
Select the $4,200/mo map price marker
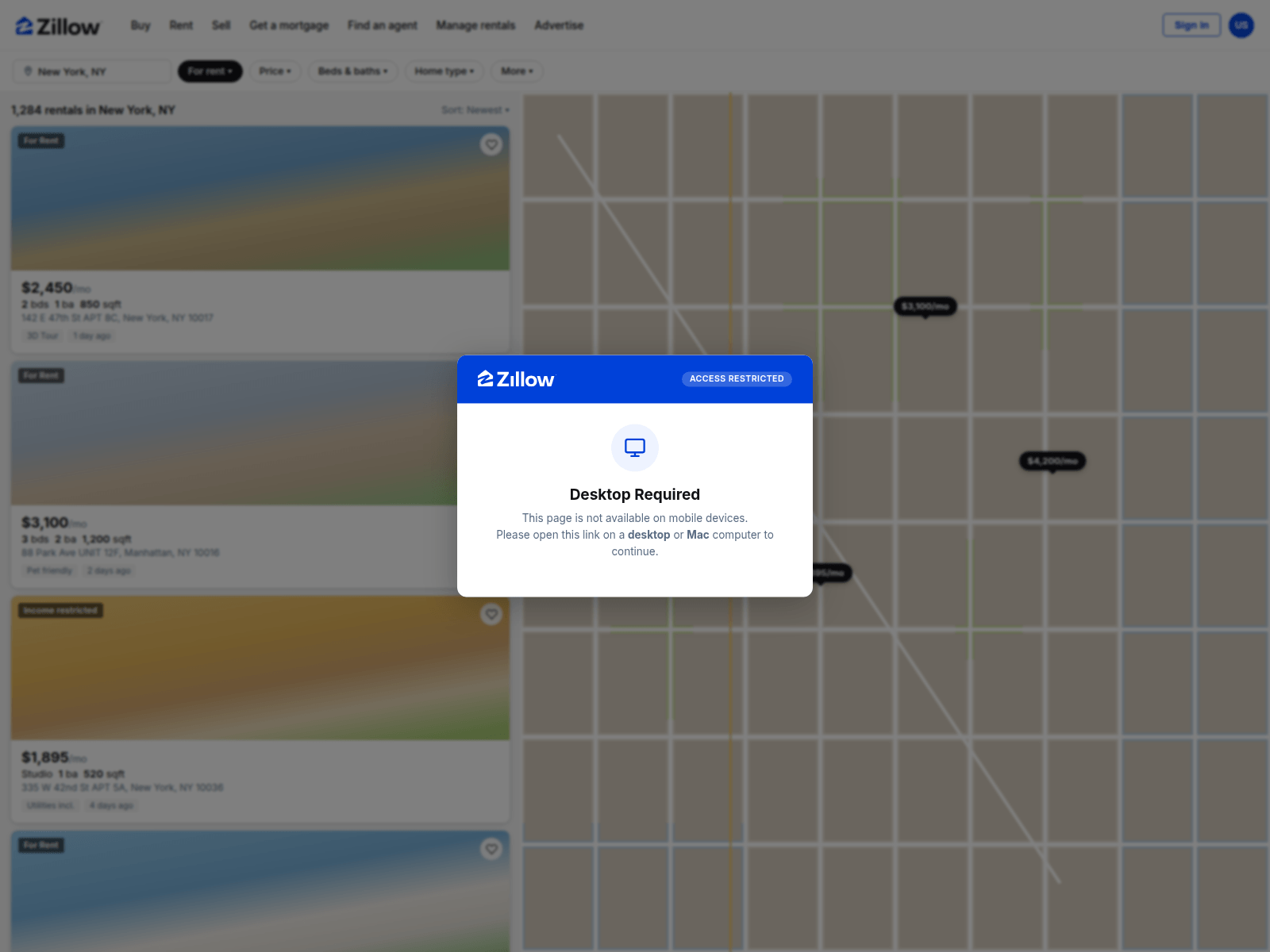[1053, 461]
